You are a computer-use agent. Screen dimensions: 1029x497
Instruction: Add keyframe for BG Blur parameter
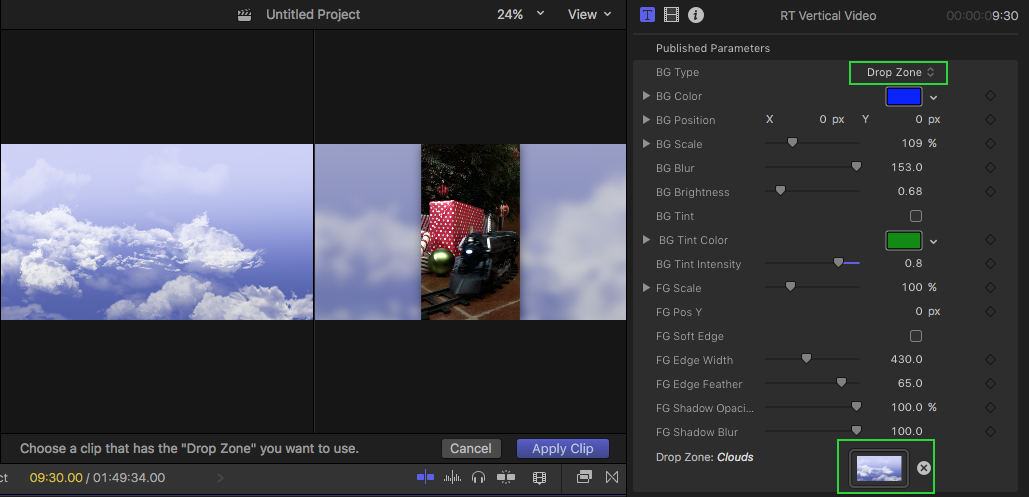(x=990, y=168)
